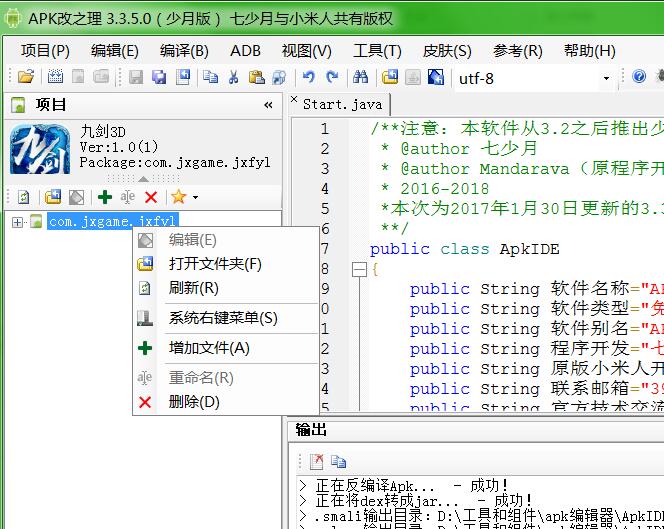Click the scissors cut icon
Viewport: 664px width, 529px height.
[x=233, y=77]
